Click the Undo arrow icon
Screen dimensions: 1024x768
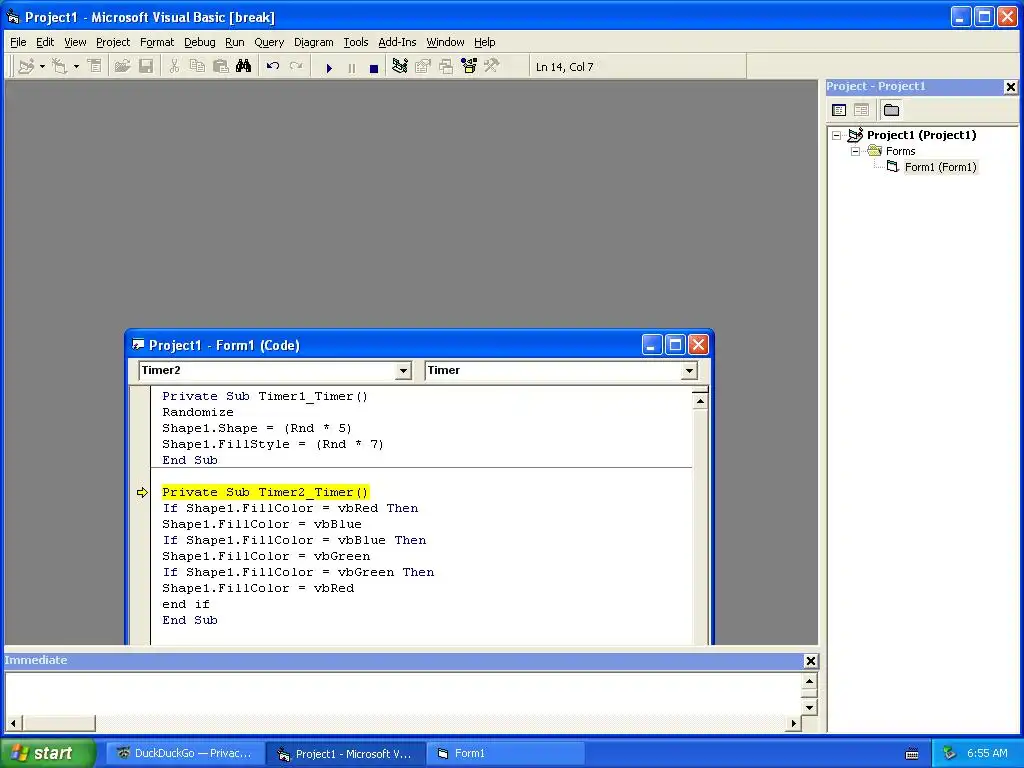273,67
